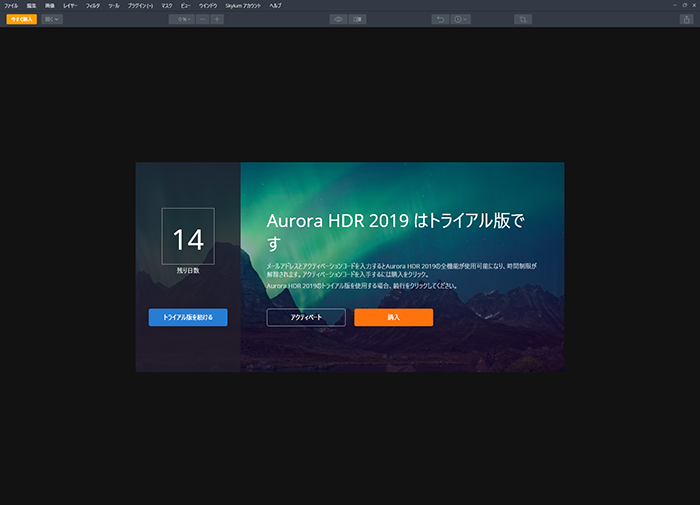The width and height of the screenshot is (700, 505).
Task: Open the マスク menu
Action: point(167,6)
